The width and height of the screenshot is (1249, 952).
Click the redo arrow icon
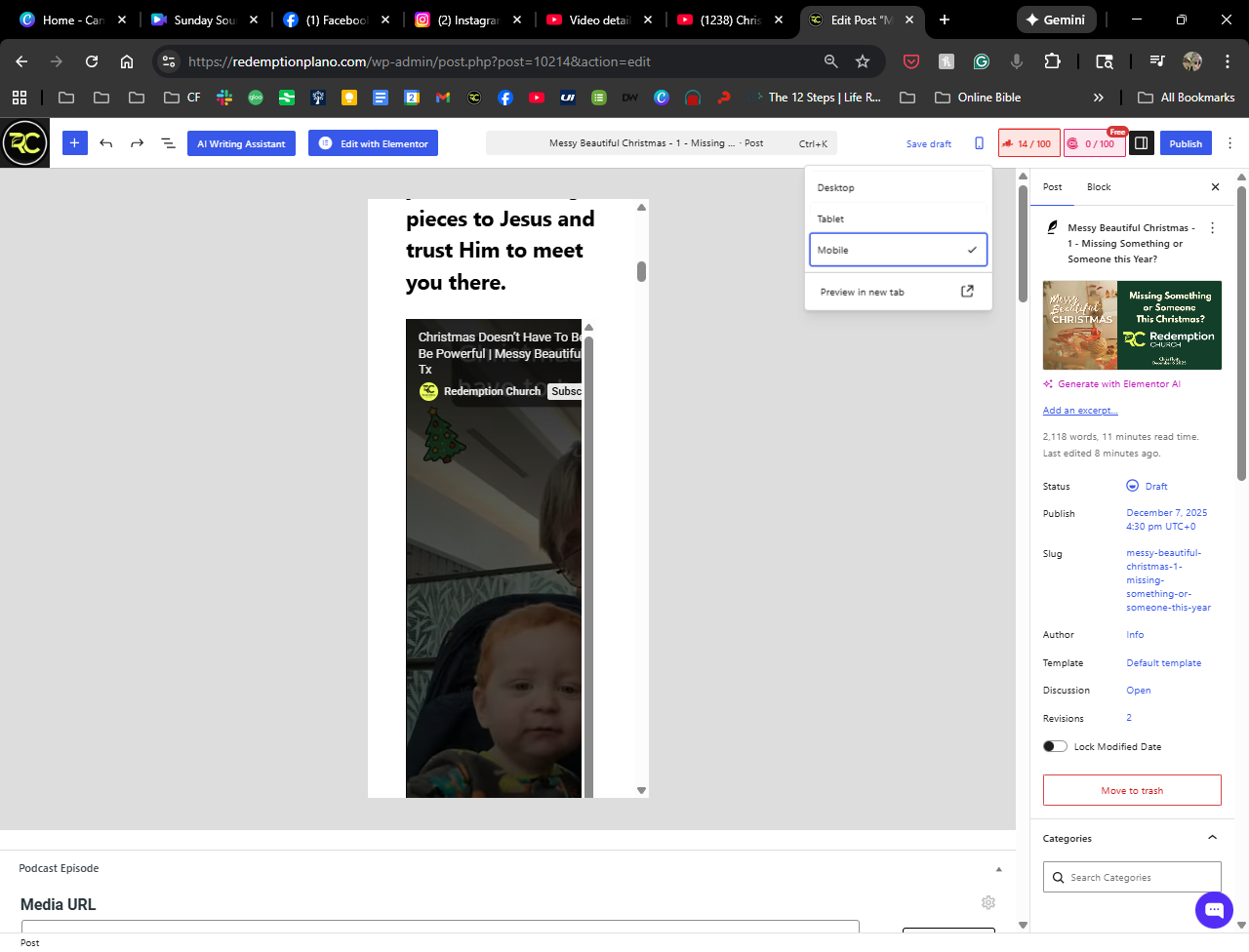point(138,143)
